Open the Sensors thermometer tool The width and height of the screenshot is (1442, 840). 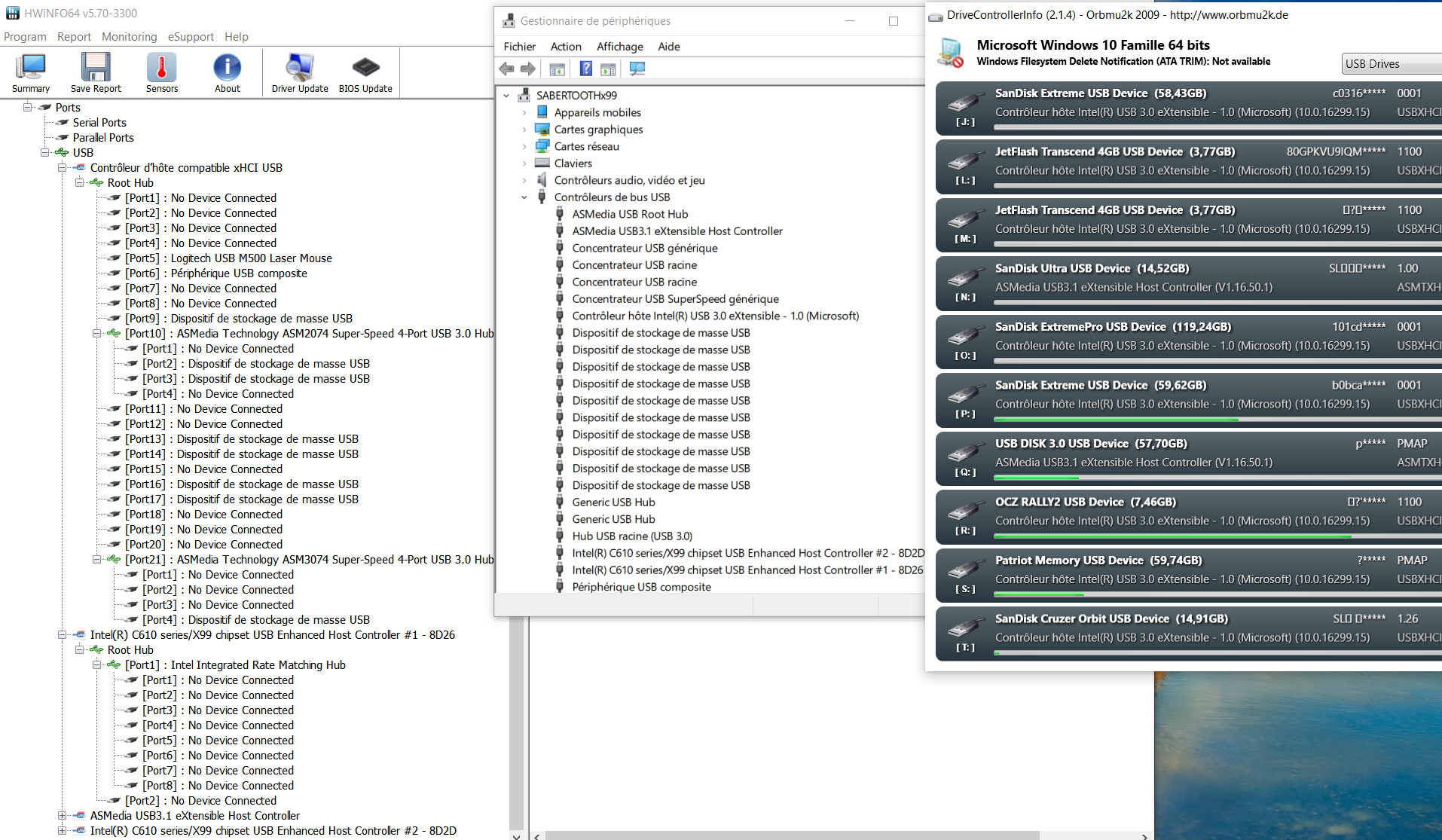(x=162, y=72)
